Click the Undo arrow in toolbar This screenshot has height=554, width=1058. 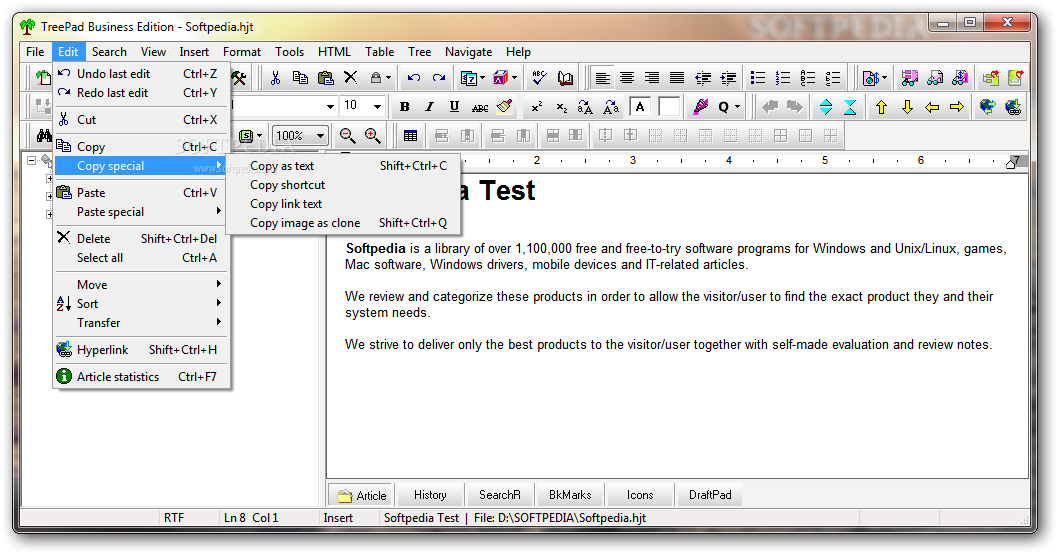point(414,78)
